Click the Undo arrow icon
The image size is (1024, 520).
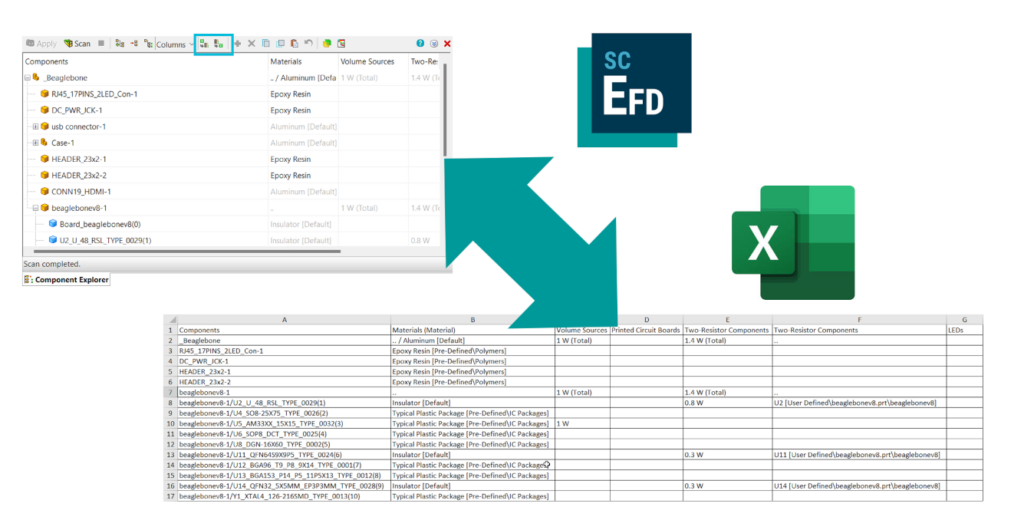308,44
